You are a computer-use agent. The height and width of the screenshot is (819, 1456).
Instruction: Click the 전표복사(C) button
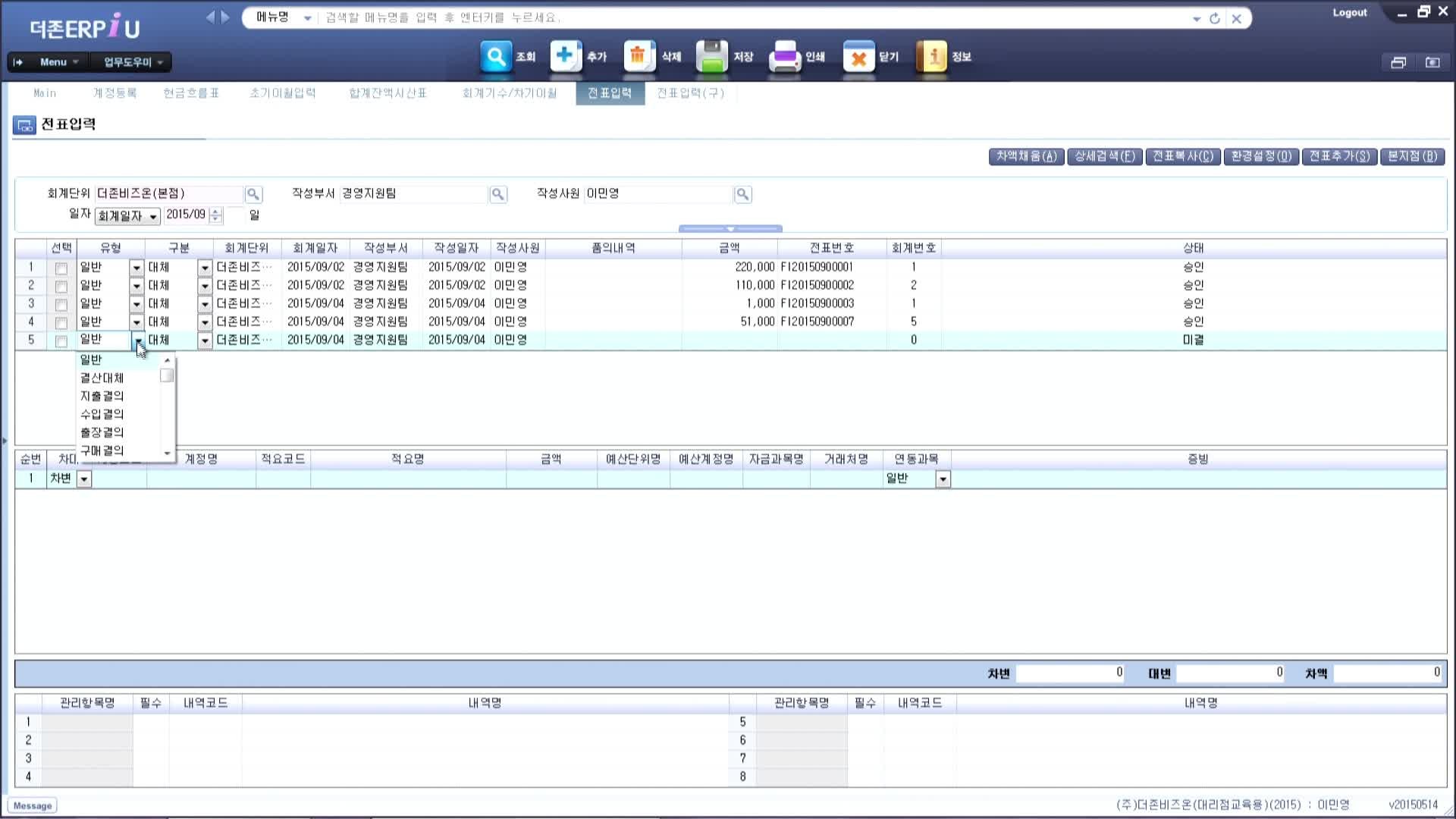pos(1183,156)
